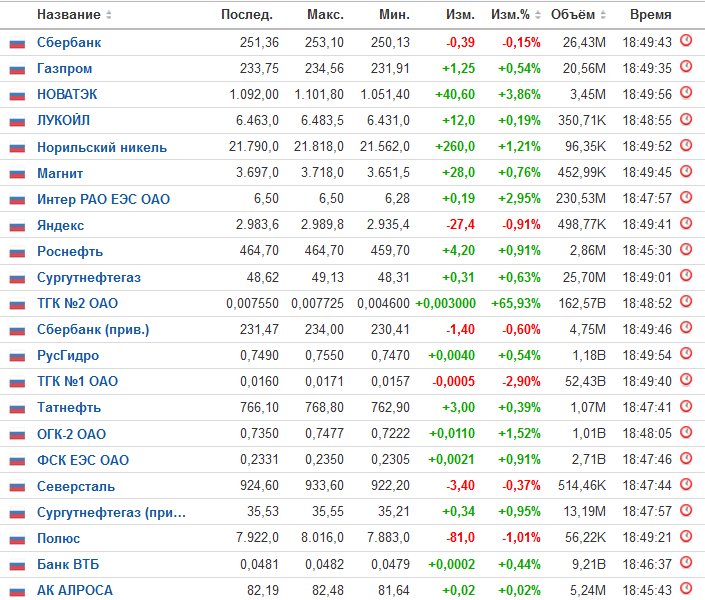Click the Russian flag icon beside ОГК-2 ОАО

pos(17,434)
